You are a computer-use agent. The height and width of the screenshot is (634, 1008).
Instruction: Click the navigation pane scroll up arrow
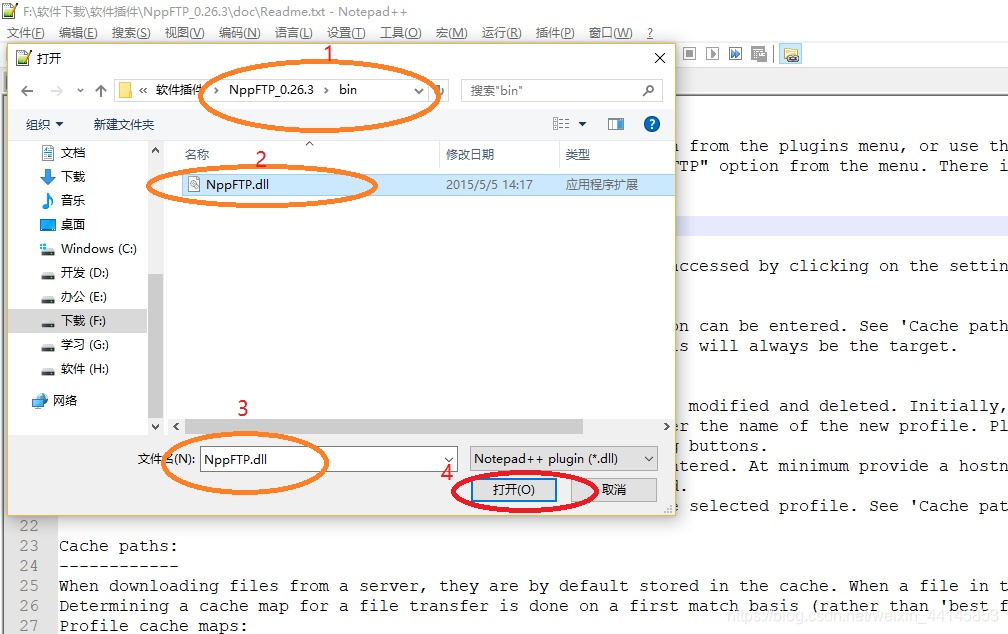(155, 150)
